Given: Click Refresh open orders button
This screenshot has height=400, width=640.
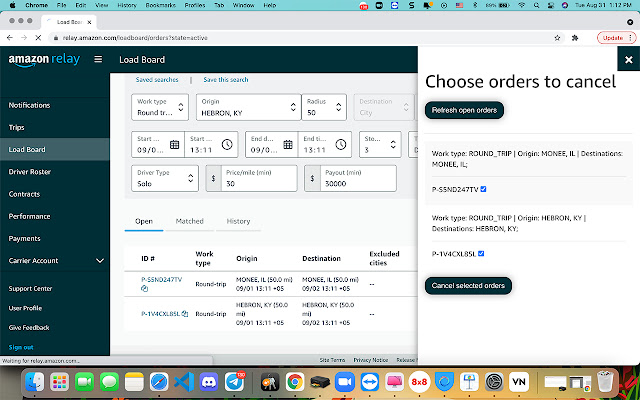Looking at the screenshot, I should 464,110.
